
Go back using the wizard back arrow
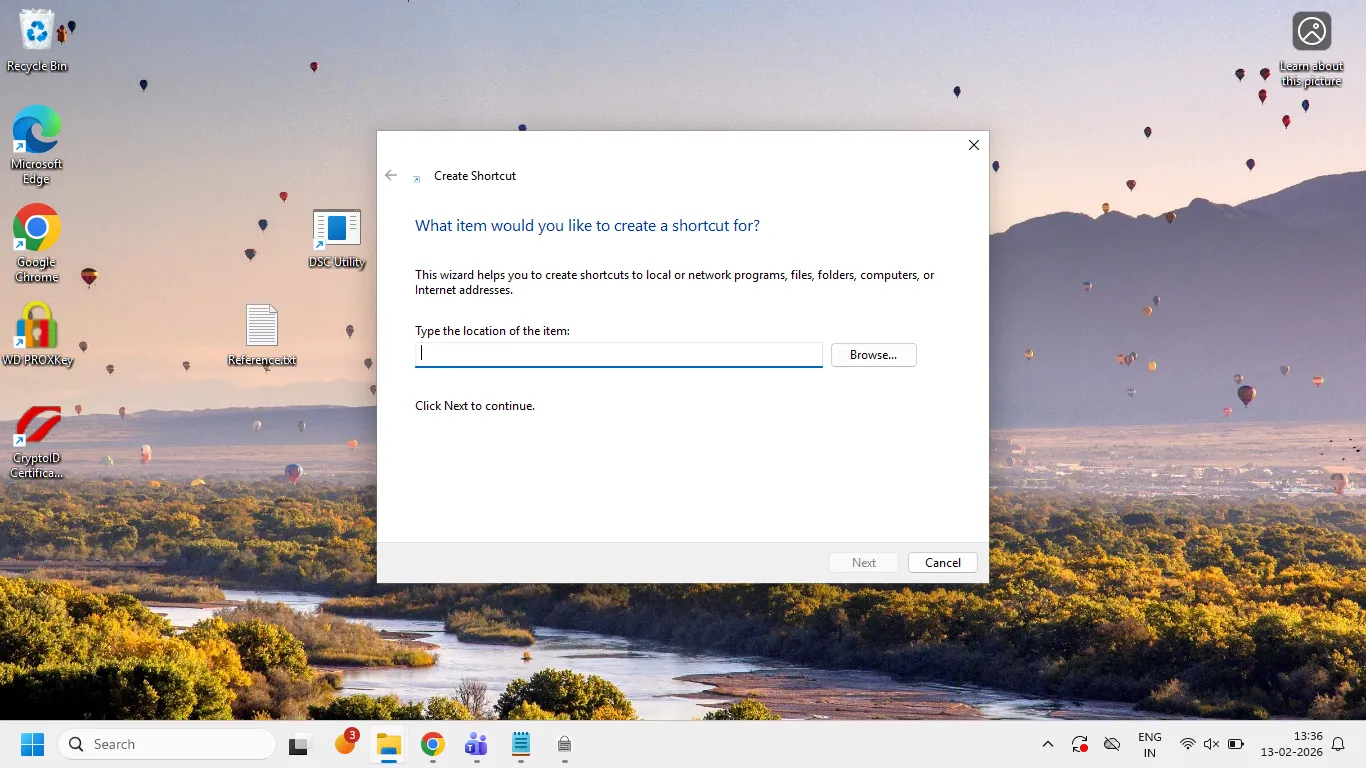391,175
